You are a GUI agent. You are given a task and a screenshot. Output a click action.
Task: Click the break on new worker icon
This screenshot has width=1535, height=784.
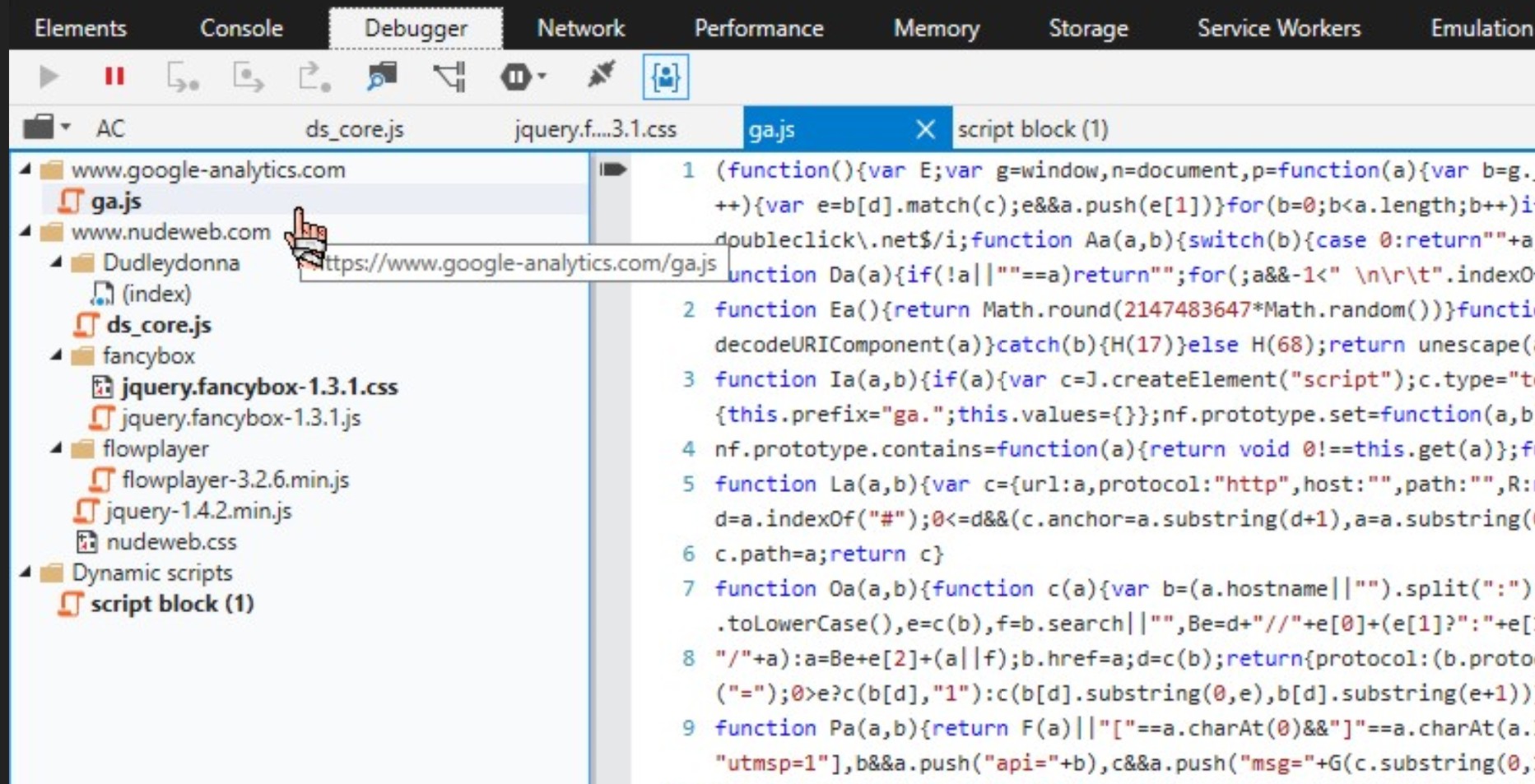449,77
